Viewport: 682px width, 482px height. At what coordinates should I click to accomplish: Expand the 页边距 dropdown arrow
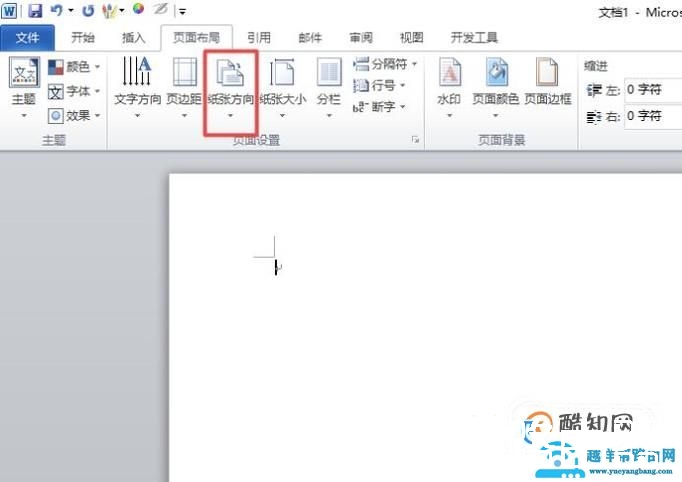point(184,115)
